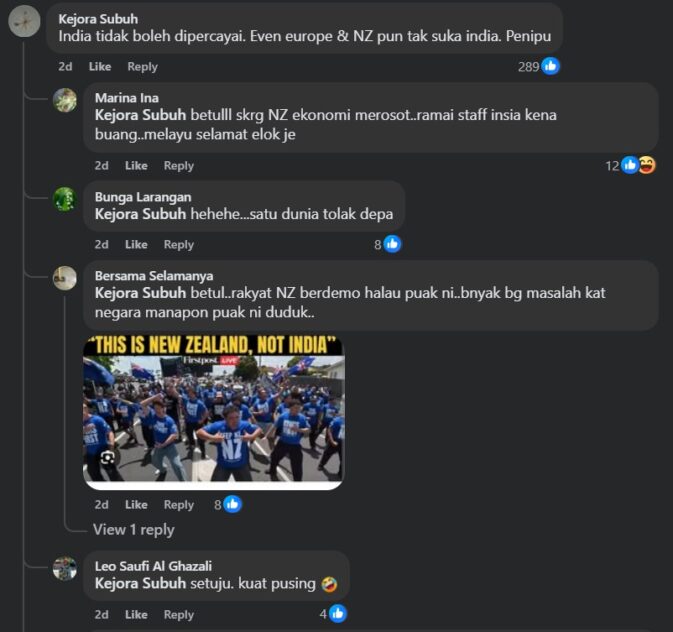The width and height of the screenshot is (673, 632).
Task: View laughing reaction on Marina Ina's comment
Action: [647, 165]
